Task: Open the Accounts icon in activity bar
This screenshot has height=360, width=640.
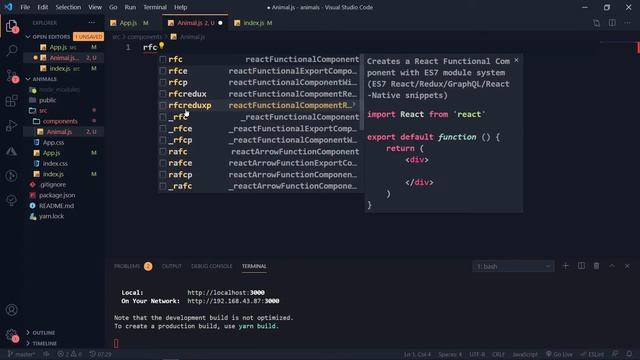Action: click(x=12, y=310)
